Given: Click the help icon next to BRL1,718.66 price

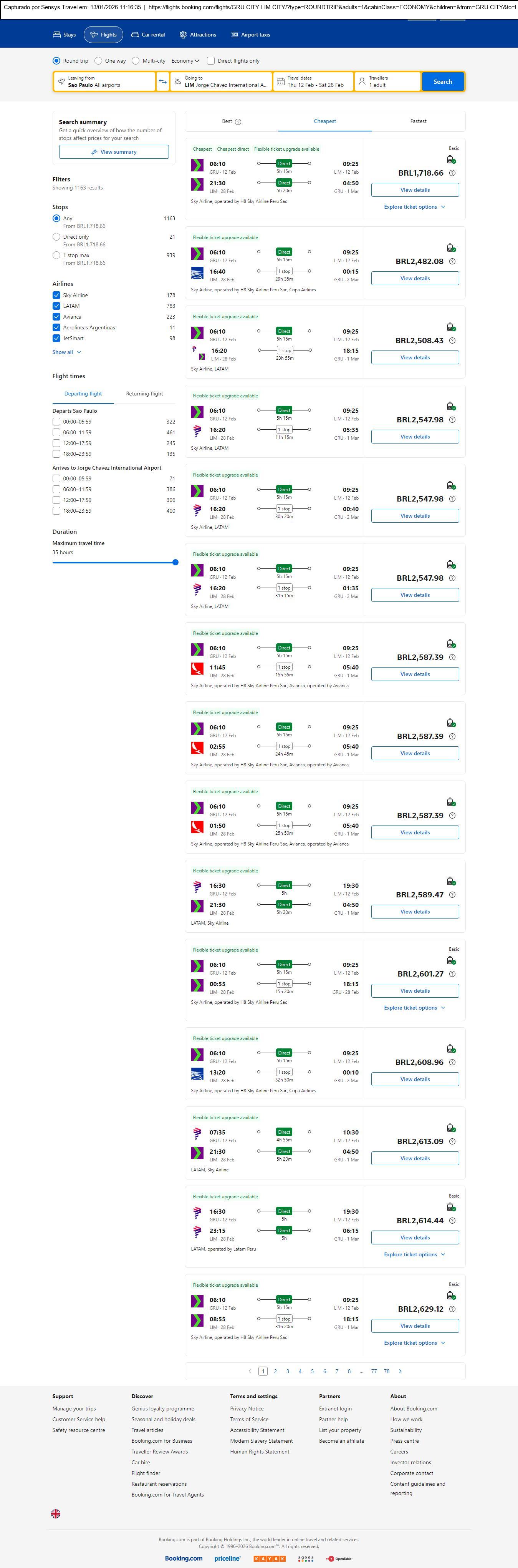Looking at the screenshot, I should pyautogui.click(x=452, y=173).
